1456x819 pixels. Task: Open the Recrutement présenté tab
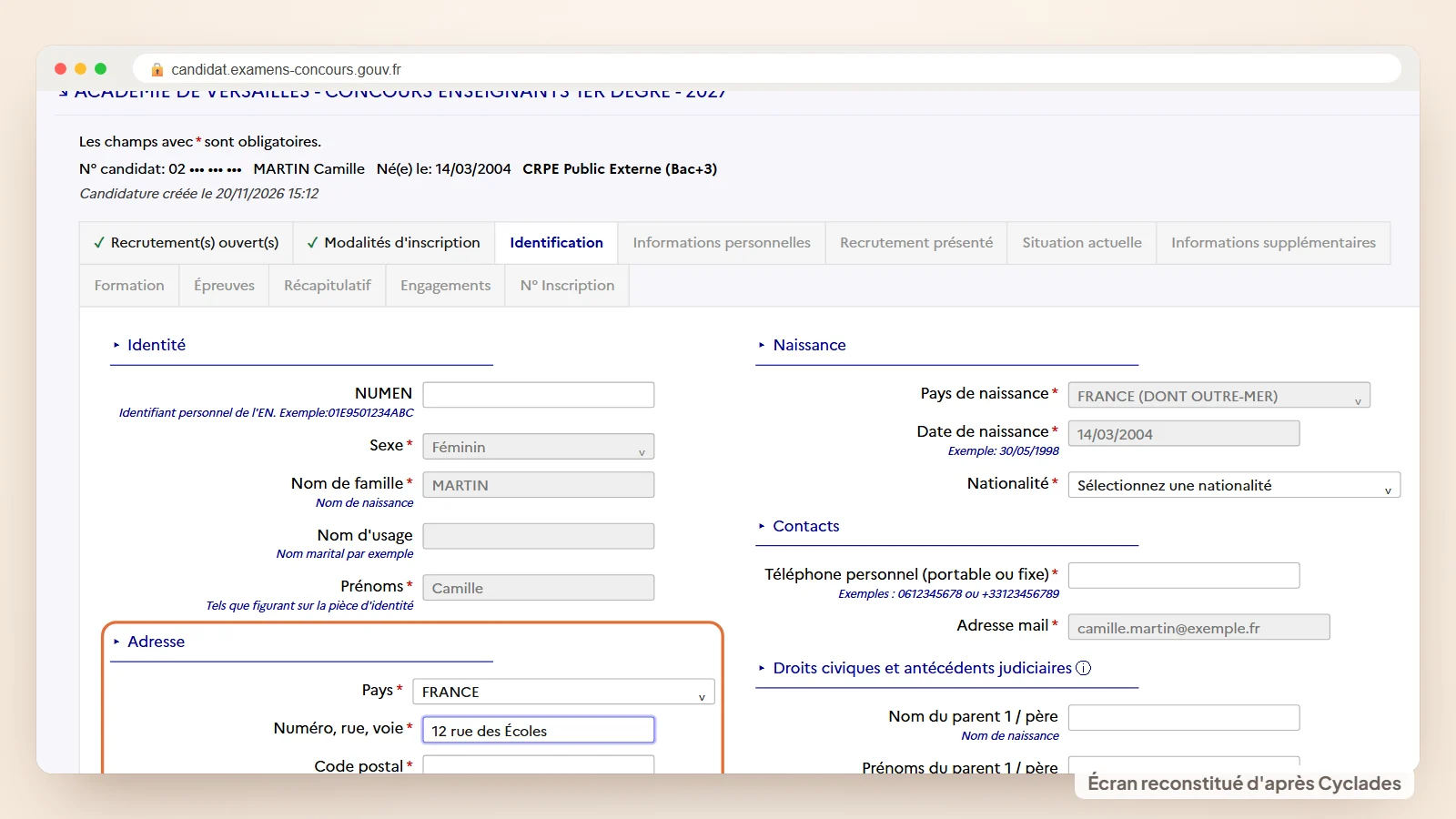coord(916,243)
